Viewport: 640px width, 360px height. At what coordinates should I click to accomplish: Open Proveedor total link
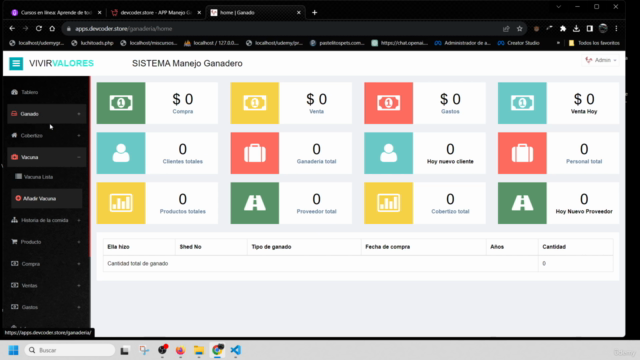[316, 211]
